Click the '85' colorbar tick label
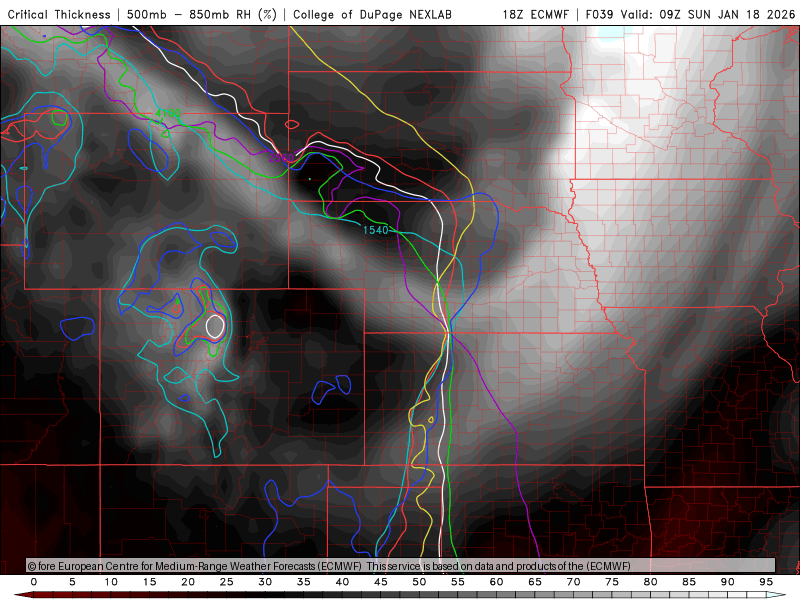The height and width of the screenshot is (600, 800). point(689,582)
